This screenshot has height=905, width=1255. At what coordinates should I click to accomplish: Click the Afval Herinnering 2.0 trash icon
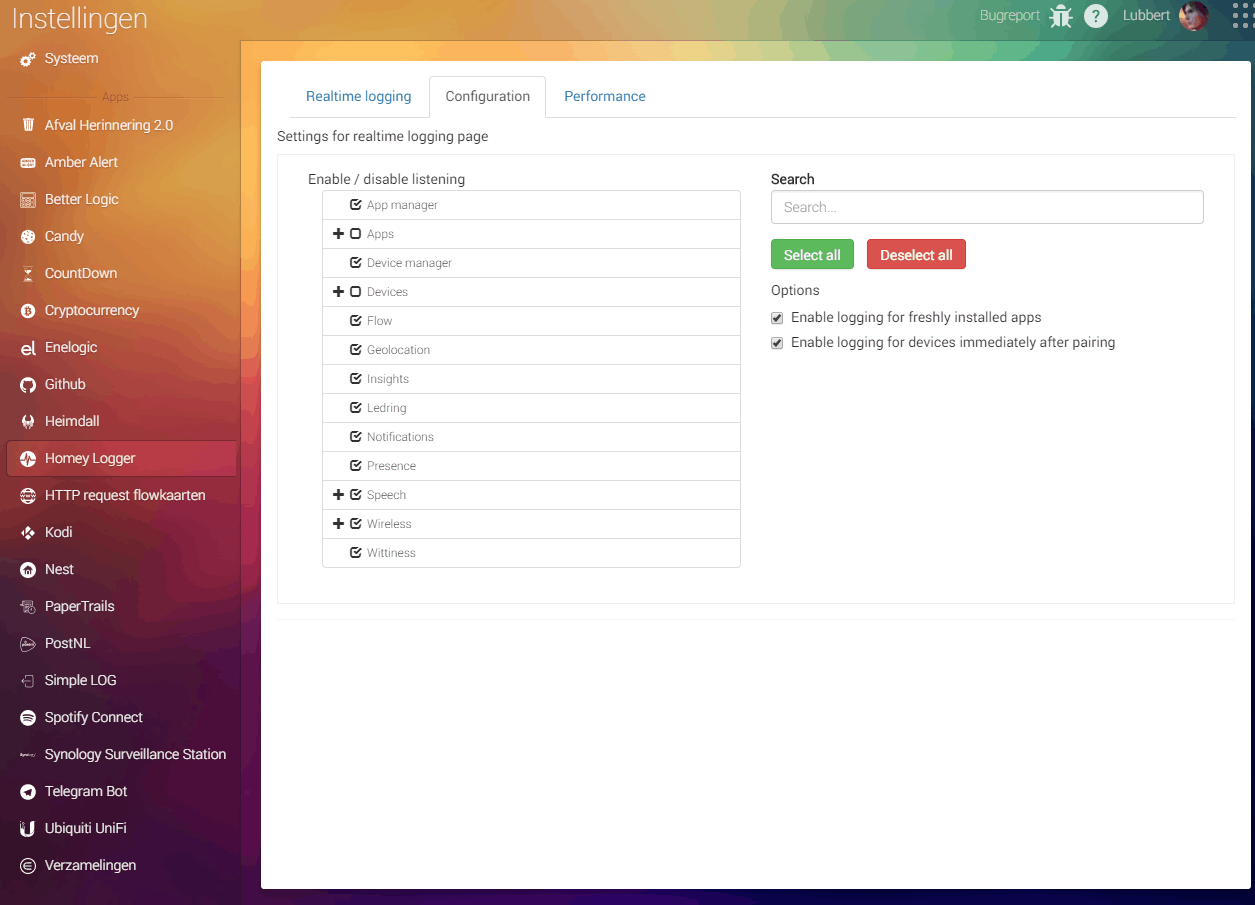(x=28, y=125)
